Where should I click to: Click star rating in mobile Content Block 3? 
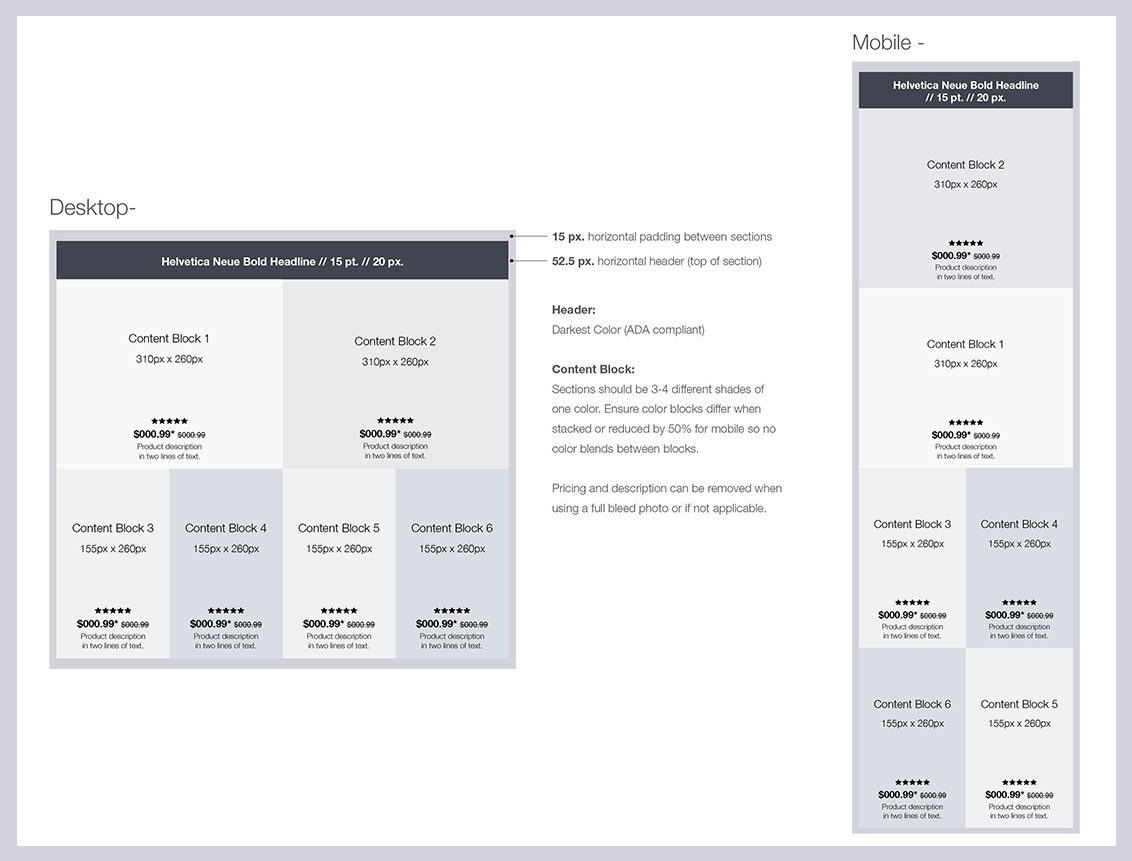coord(913,602)
